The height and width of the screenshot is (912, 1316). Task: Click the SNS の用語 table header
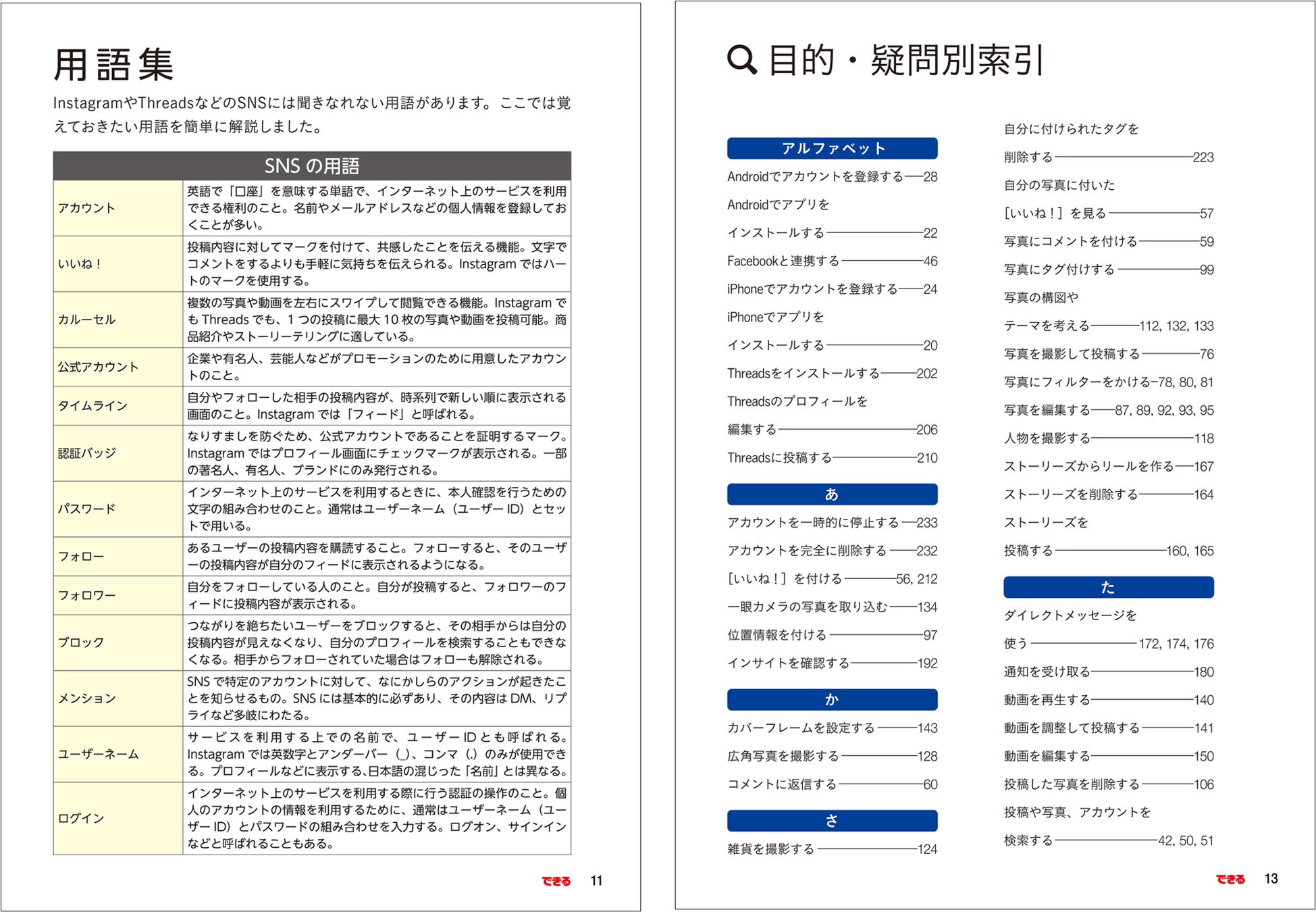tap(312, 166)
